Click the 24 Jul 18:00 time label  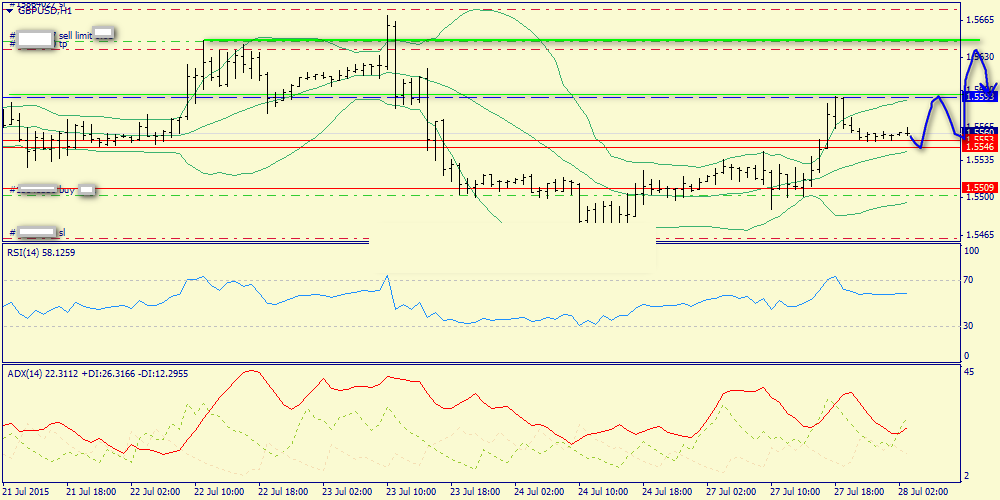point(666,492)
